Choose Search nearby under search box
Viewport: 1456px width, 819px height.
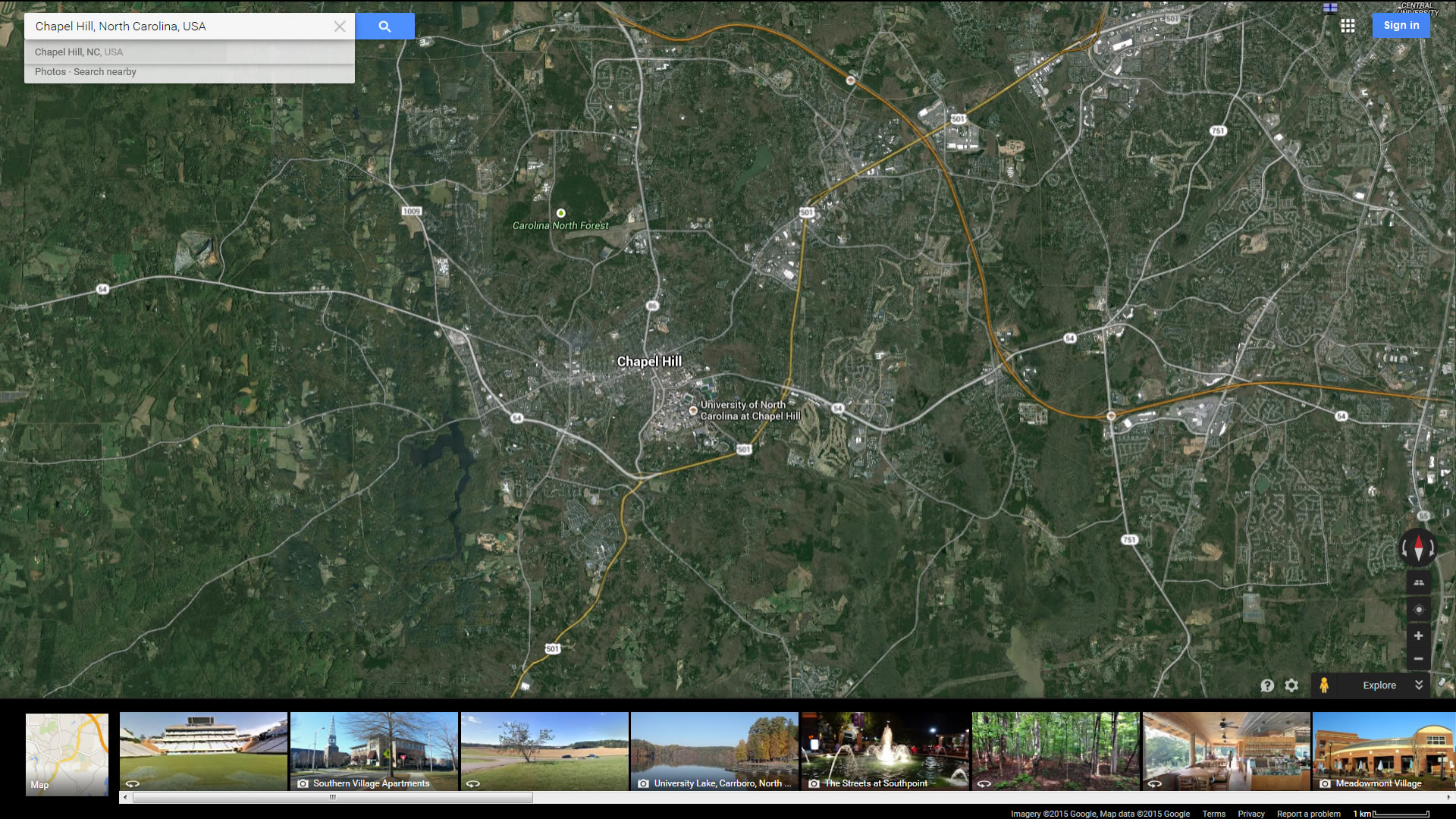tap(105, 72)
